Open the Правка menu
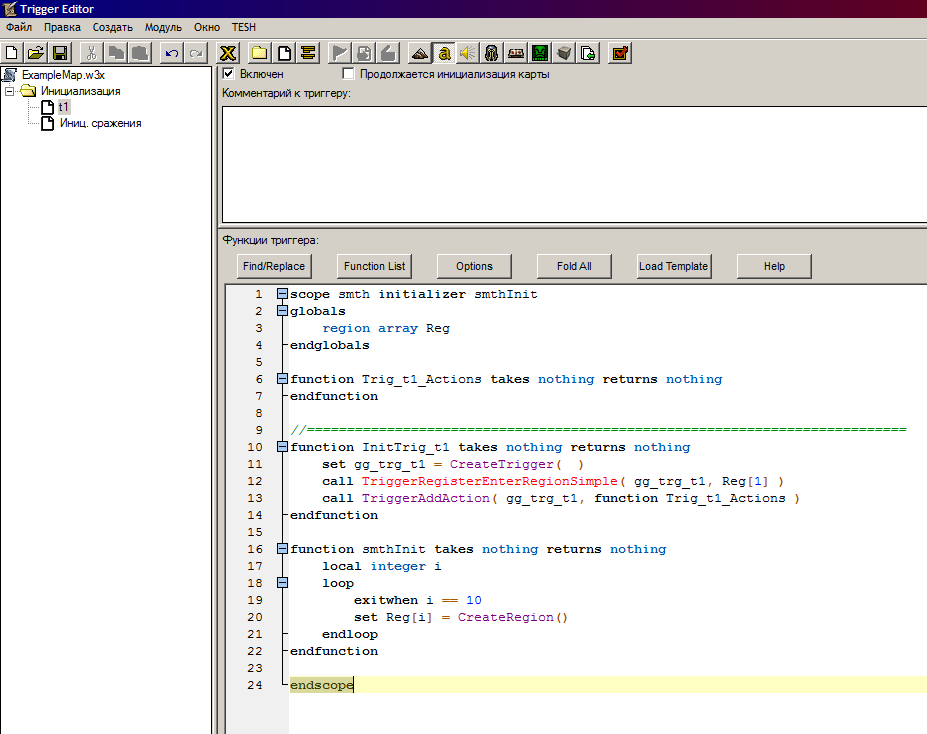This screenshot has height=734, width=927. click(62, 27)
